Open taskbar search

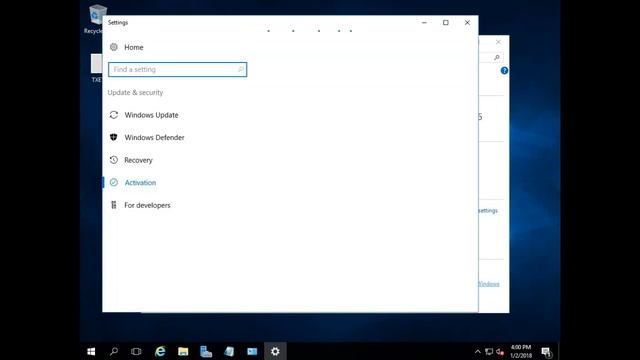[x=114, y=351]
